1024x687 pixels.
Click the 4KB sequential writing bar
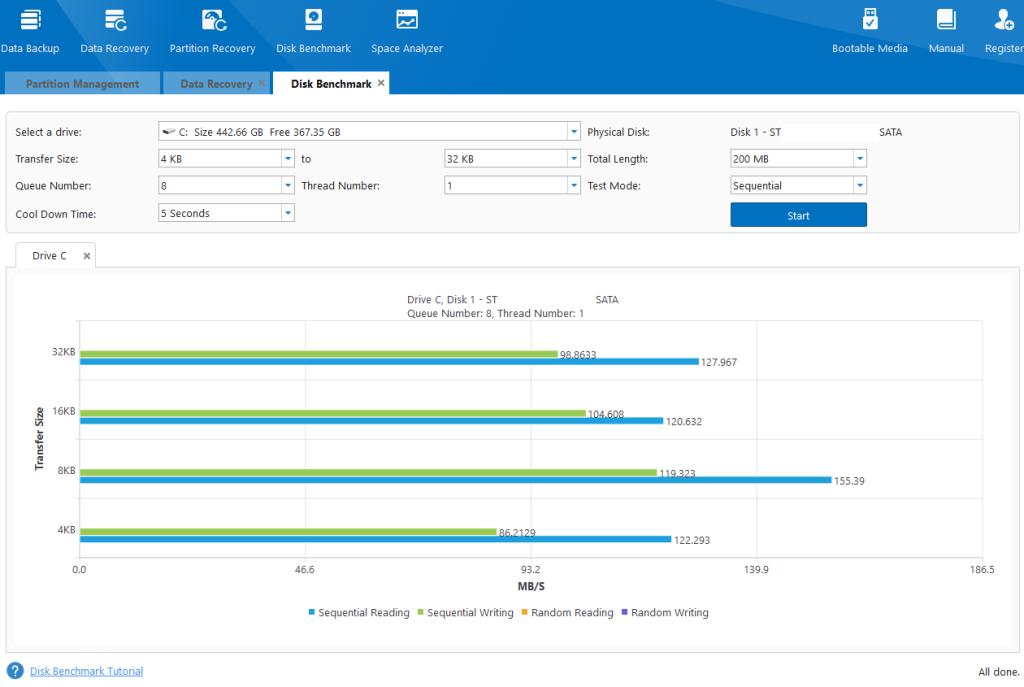pos(288,532)
